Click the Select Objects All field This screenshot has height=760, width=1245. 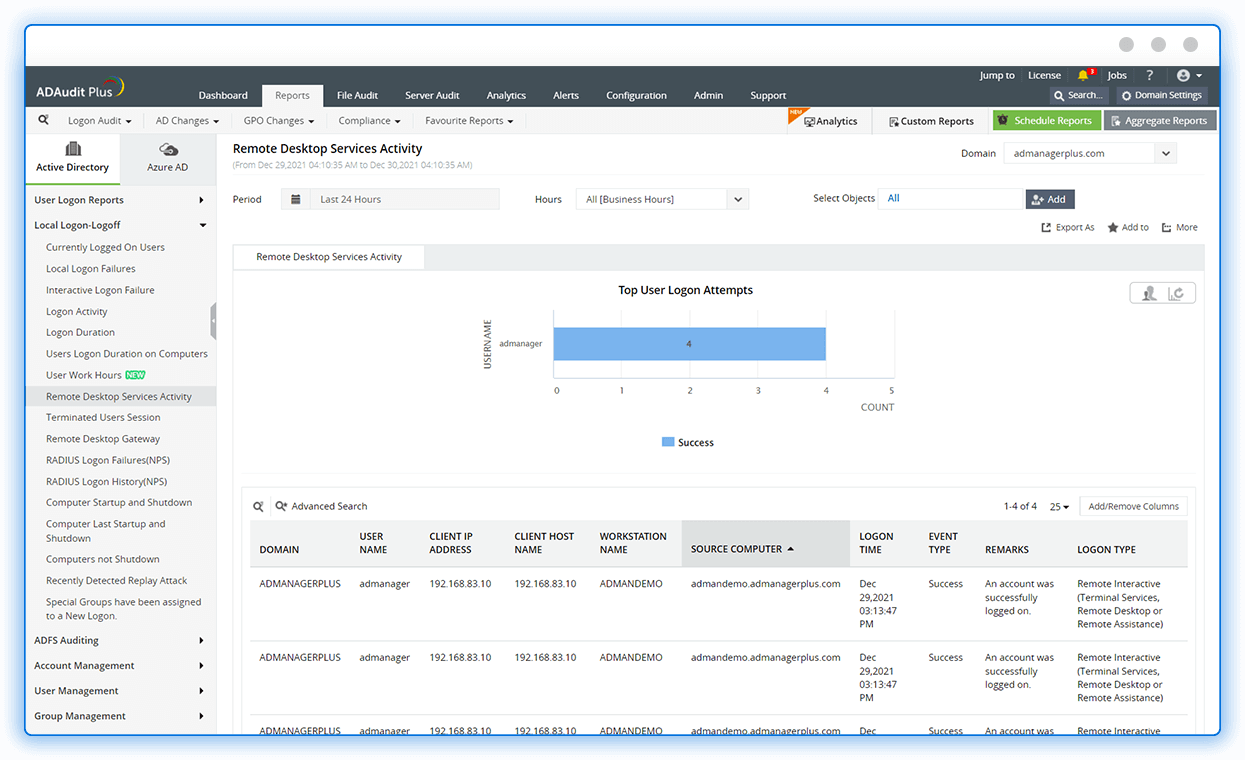pos(951,199)
